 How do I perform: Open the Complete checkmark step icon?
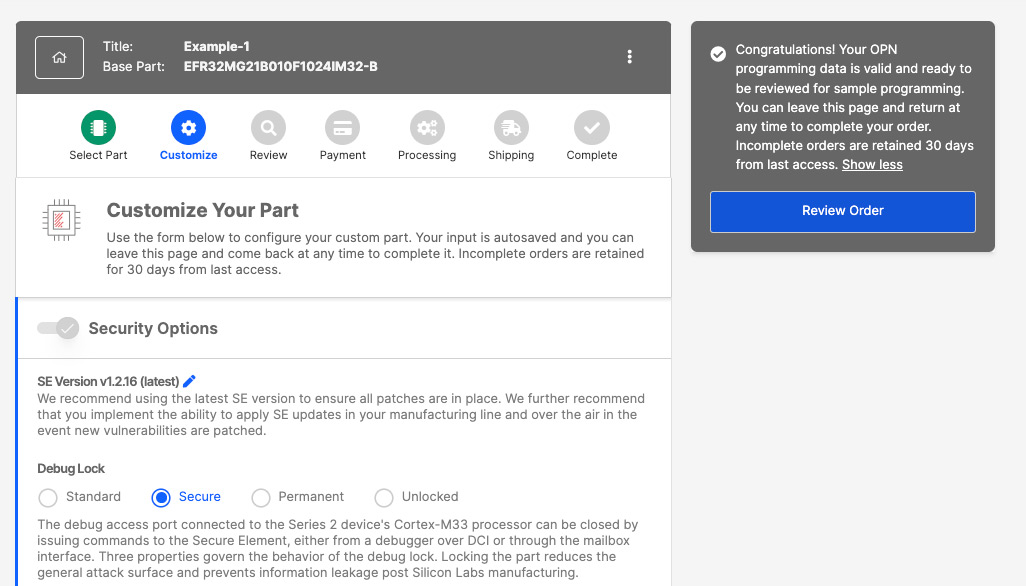(x=592, y=128)
